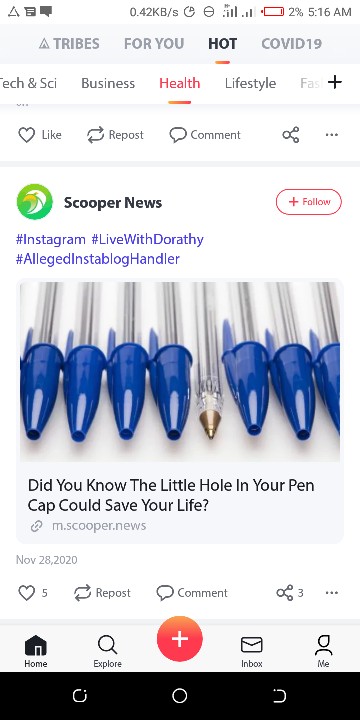This screenshot has height=720, width=360.
Task: Open three-dot menu of upper post
Action: pyautogui.click(x=332, y=135)
